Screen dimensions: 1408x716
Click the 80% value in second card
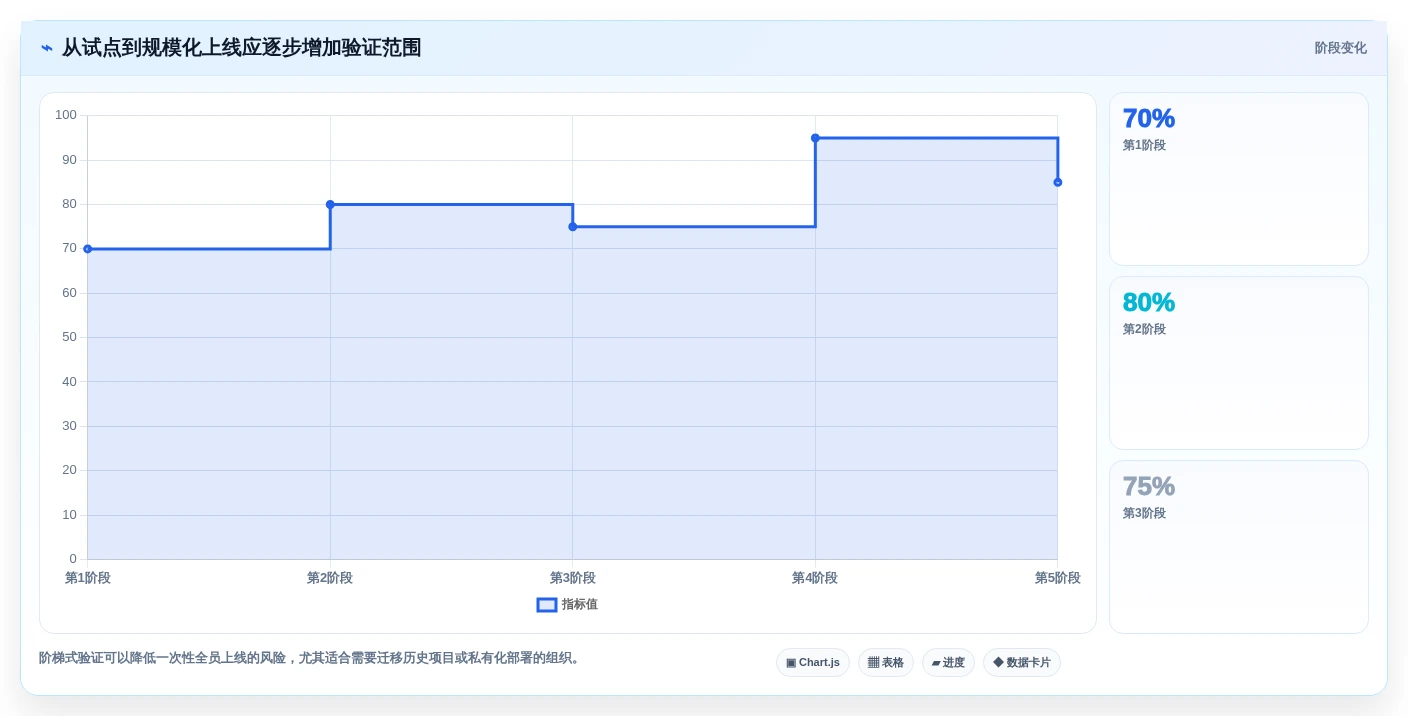(1149, 302)
